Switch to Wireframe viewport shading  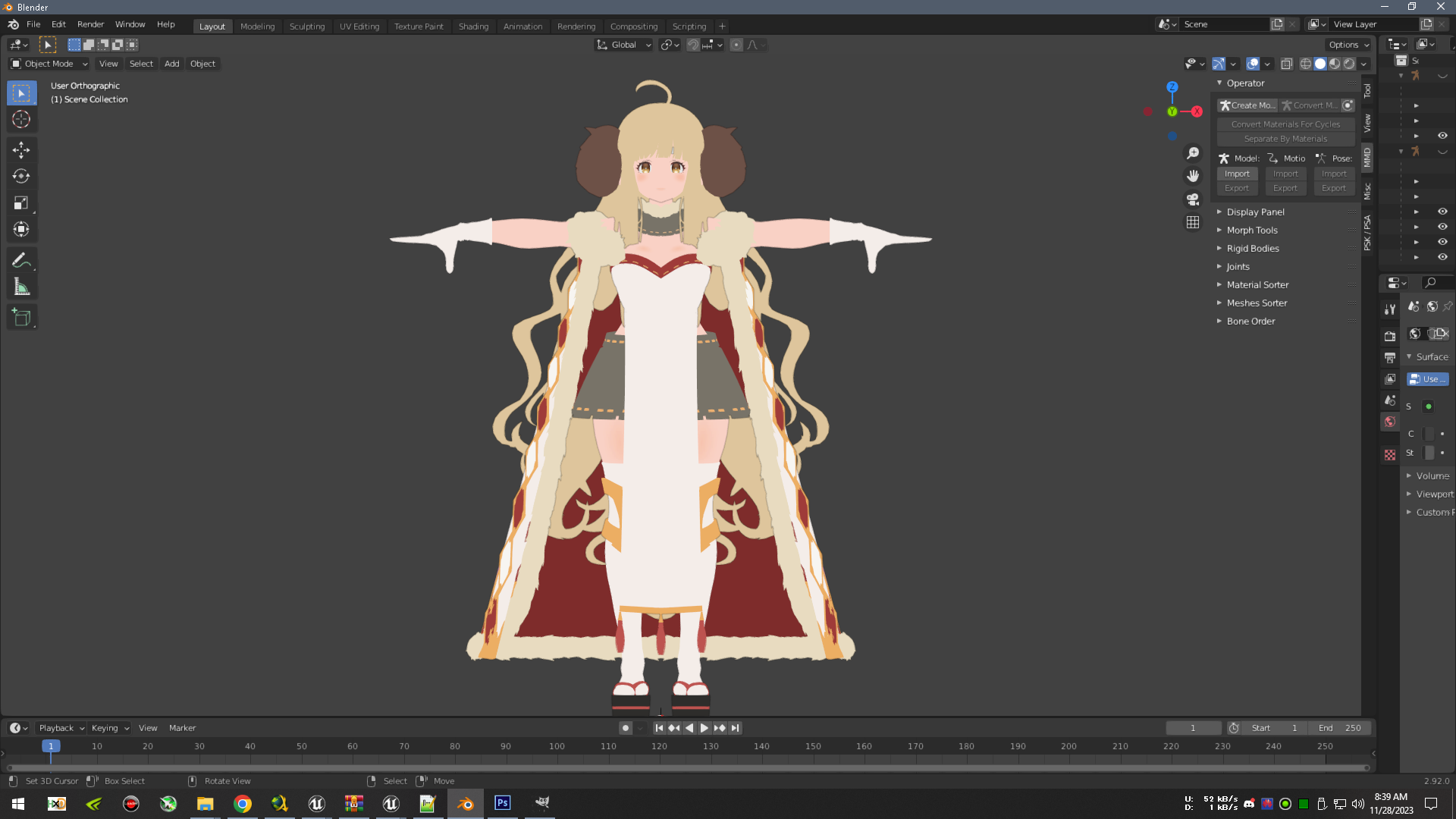[x=1306, y=64]
